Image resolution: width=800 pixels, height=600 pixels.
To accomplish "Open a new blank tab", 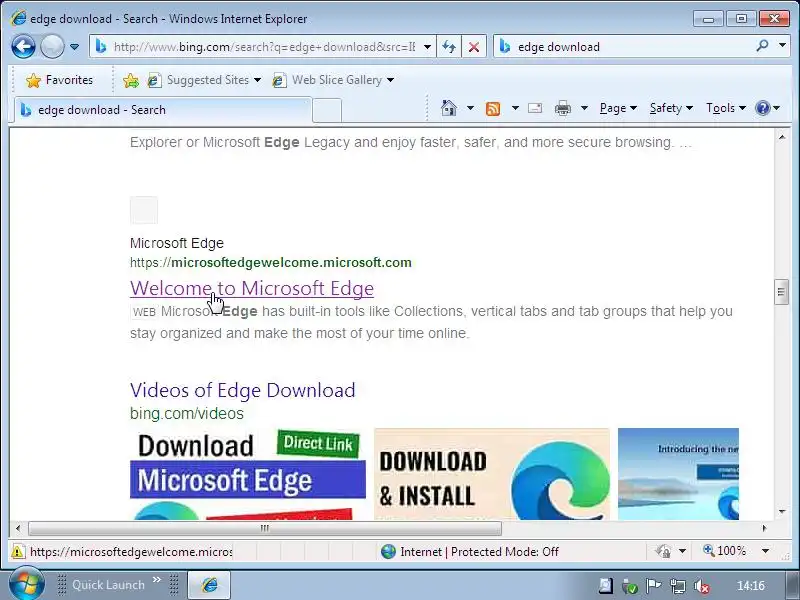I will pos(327,110).
